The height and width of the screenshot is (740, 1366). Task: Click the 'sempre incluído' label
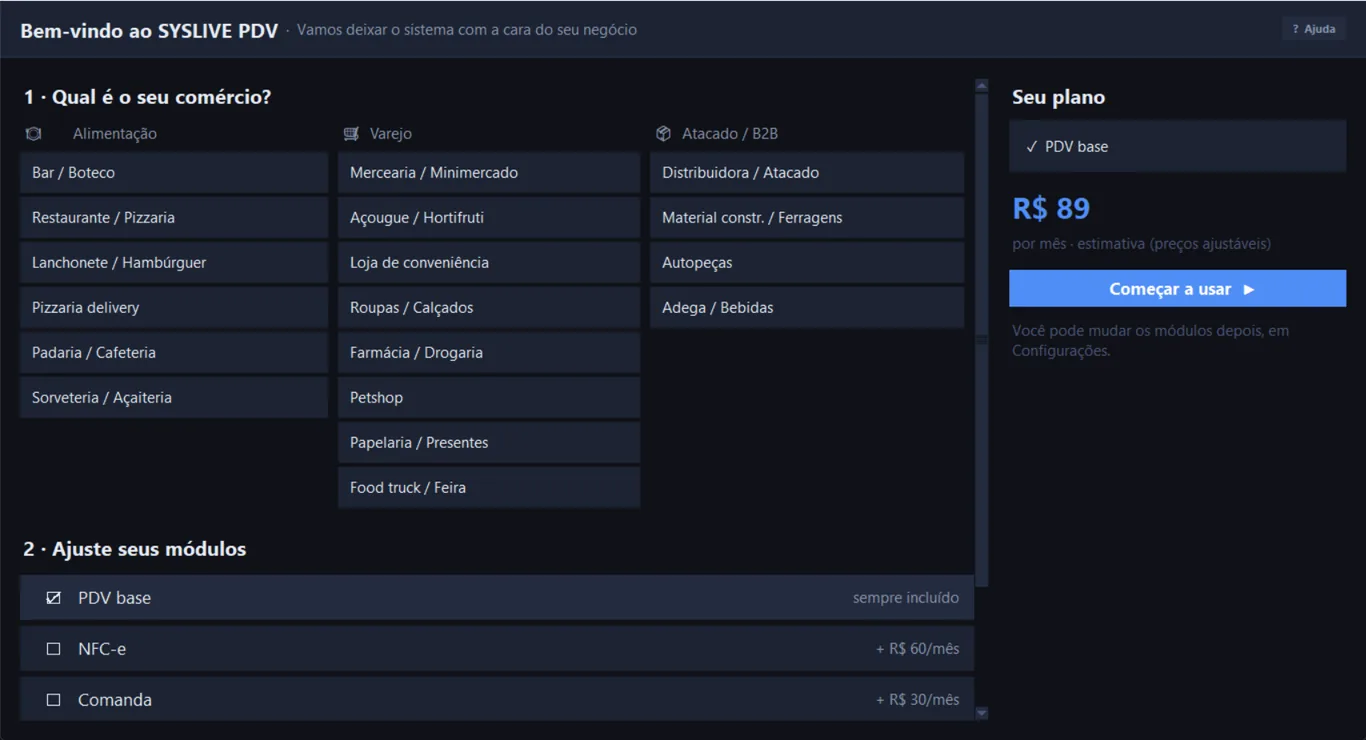coord(906,598)
